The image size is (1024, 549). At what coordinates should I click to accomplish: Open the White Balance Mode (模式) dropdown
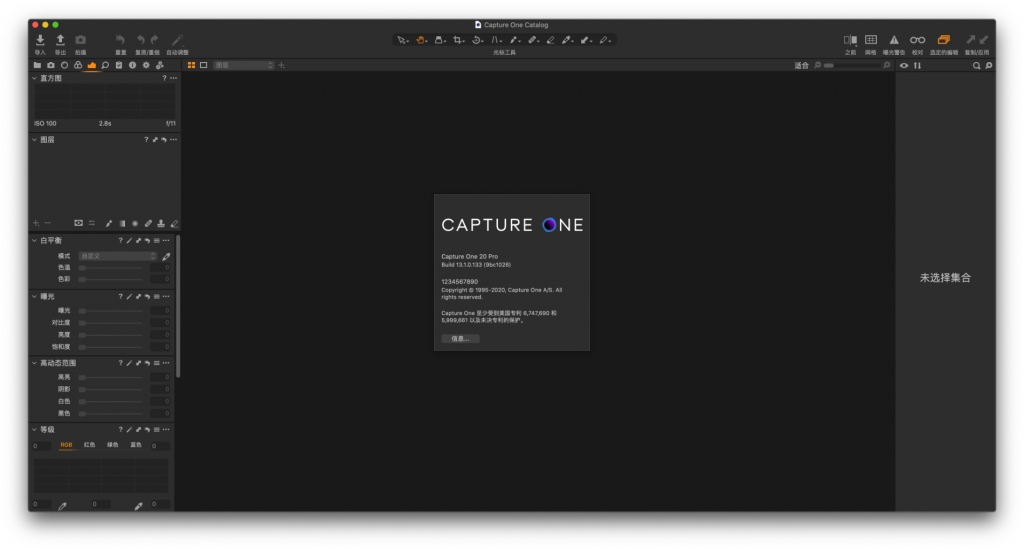(x=118, y=256)
